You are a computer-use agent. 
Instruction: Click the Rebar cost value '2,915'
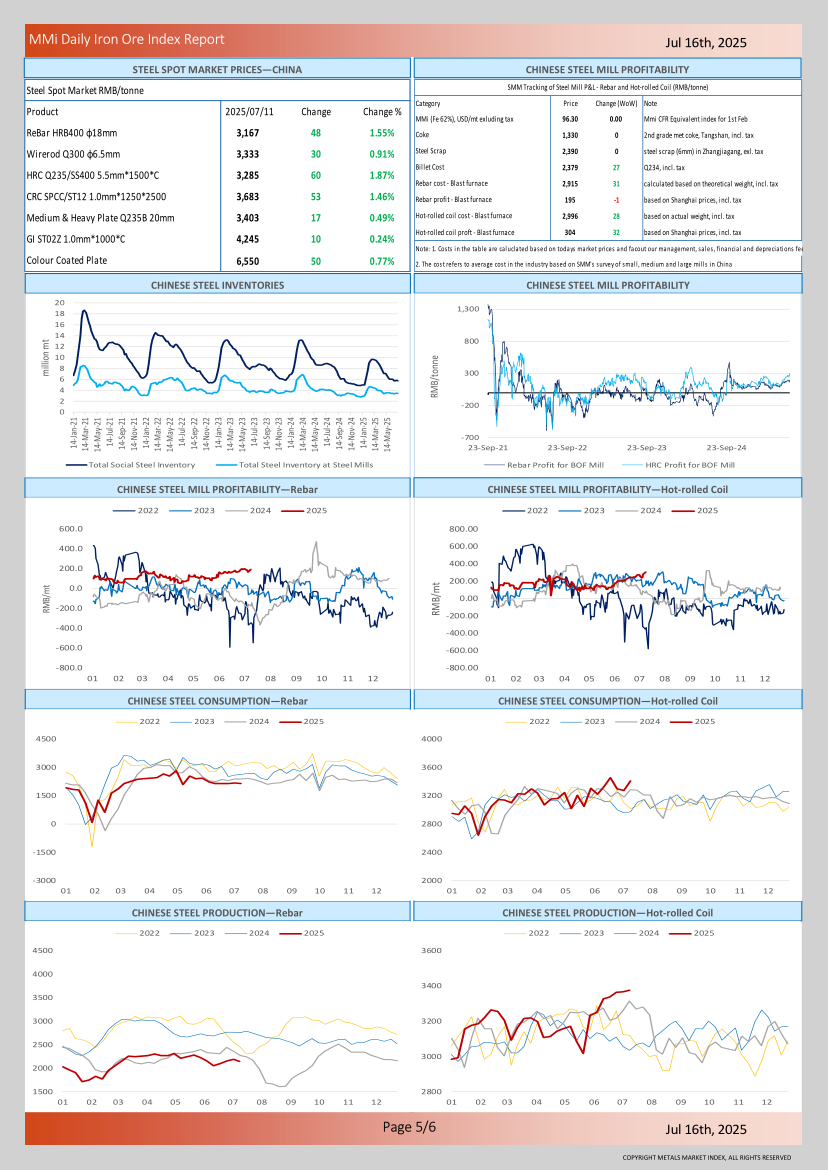click(x=570, y=184)
